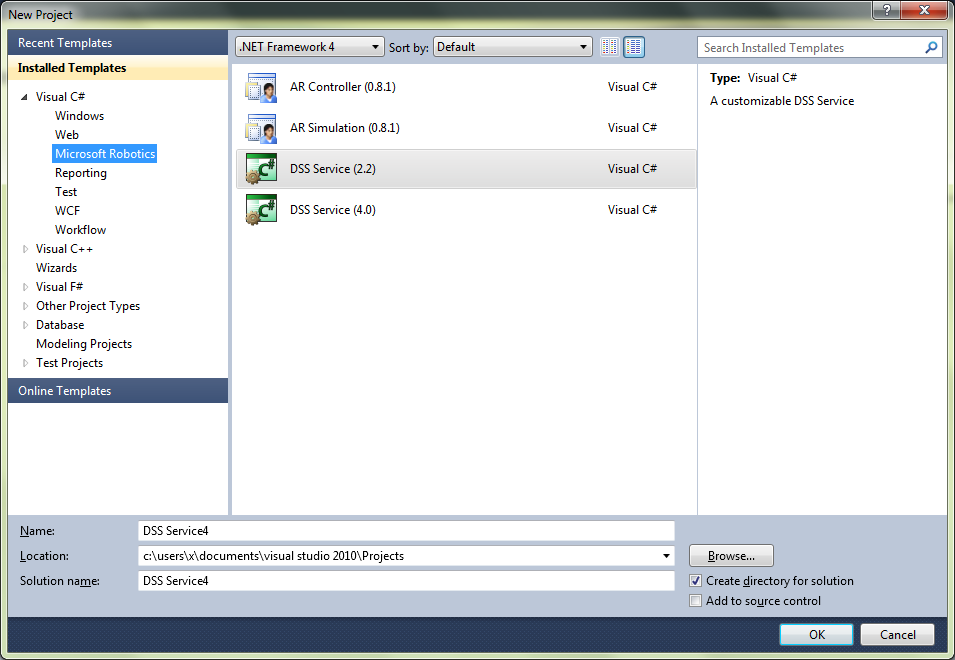The image size is (955, 660).
Task: Open the Recent Templates section
Action: click(118, 43)
